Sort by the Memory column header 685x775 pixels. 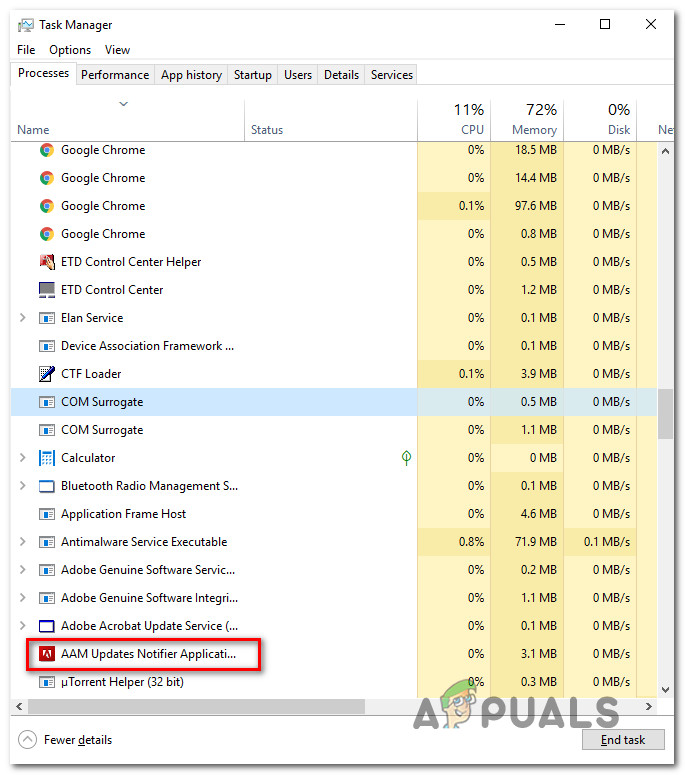click(x=527, y=120)
